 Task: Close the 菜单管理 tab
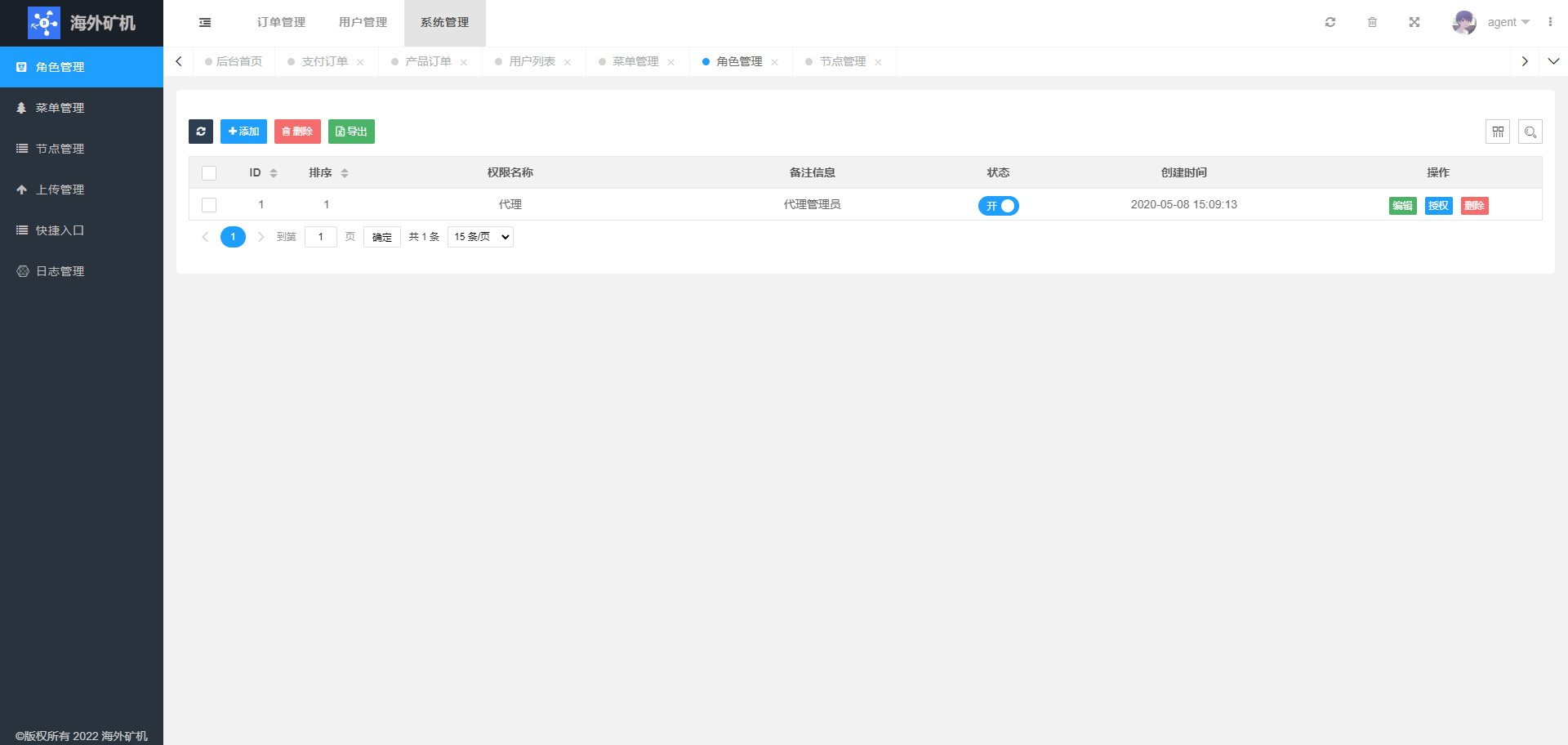tap(671, 62)
